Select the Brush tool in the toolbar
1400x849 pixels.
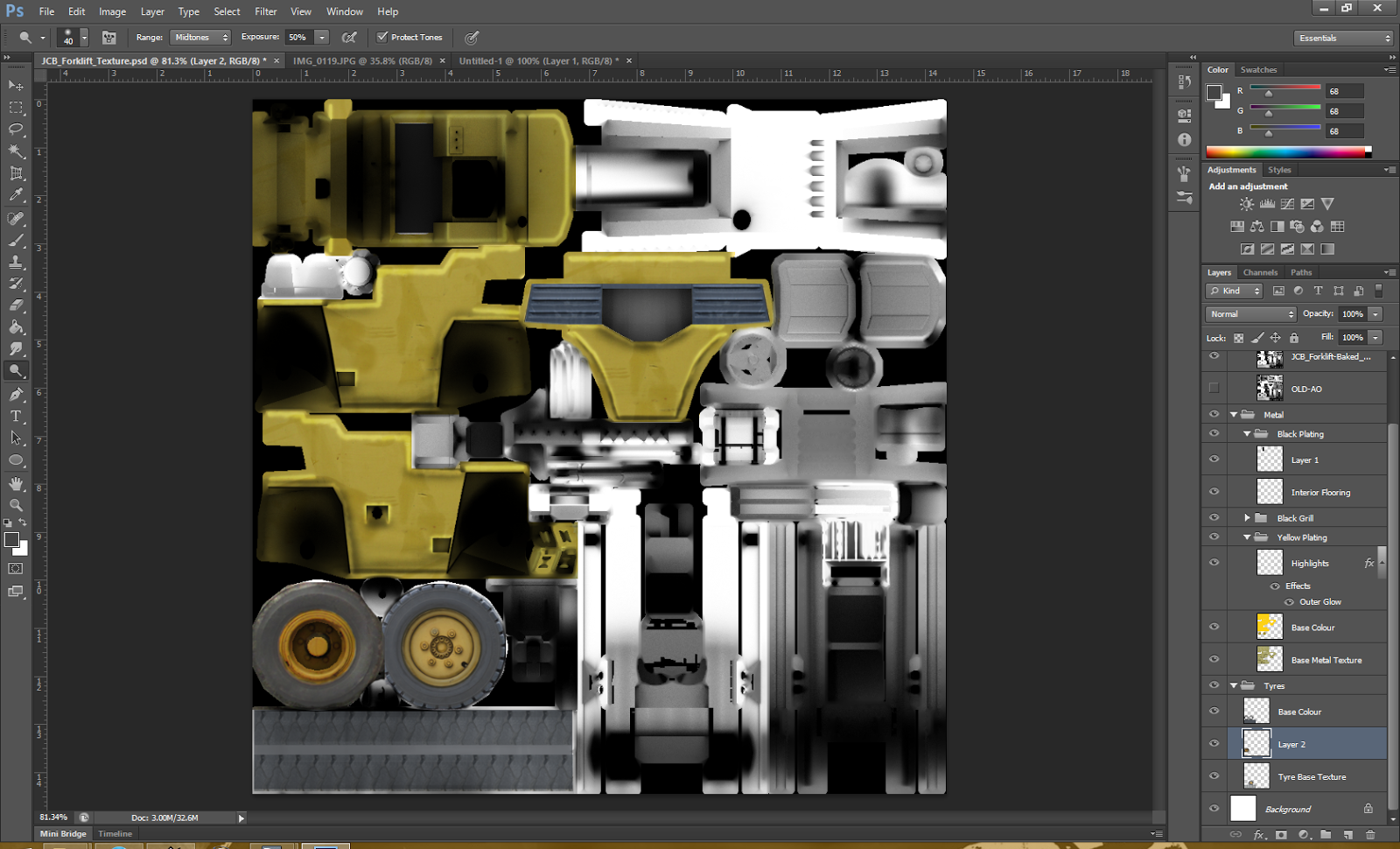(16, 239)
